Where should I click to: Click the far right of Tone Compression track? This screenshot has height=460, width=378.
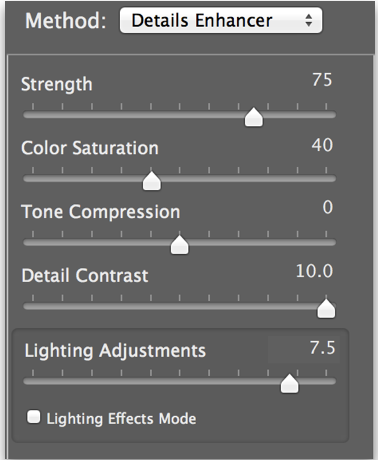tap(332, 243)
